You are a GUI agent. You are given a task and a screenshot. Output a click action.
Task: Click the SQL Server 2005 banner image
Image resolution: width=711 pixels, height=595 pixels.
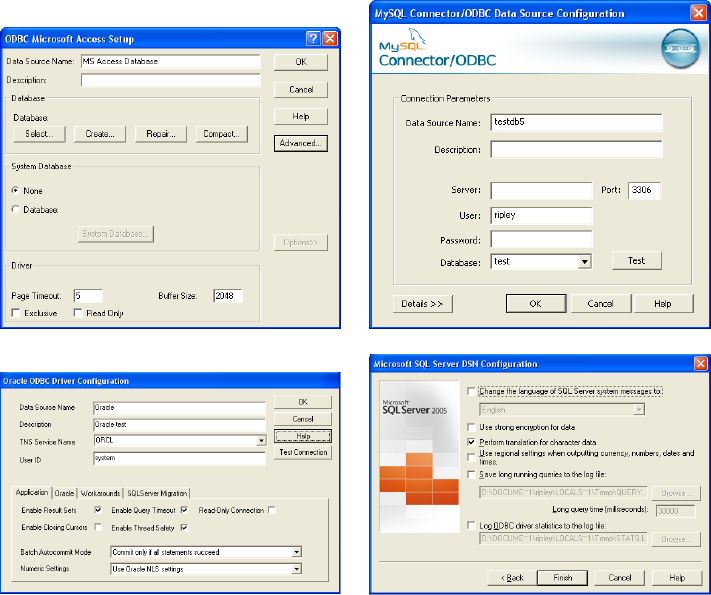[x=419, y=456]
